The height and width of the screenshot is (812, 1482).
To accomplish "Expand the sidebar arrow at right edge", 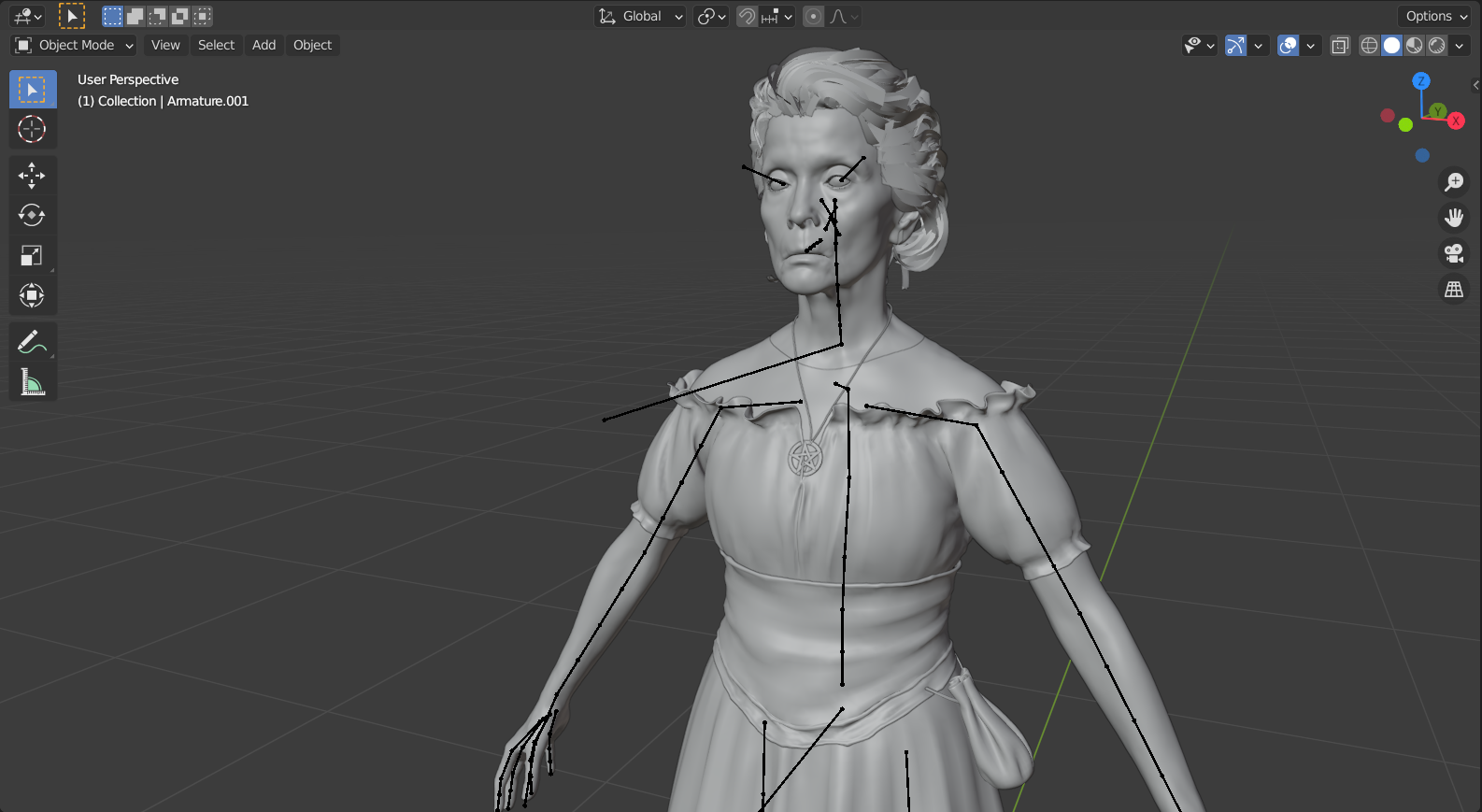I will pyautogui.click(x=1475, y=85).
